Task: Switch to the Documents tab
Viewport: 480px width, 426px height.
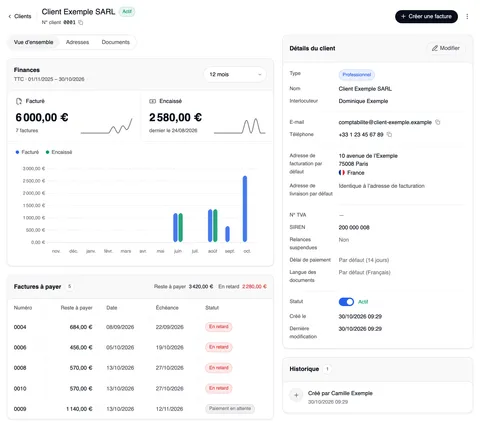Action: coord(115,42)
